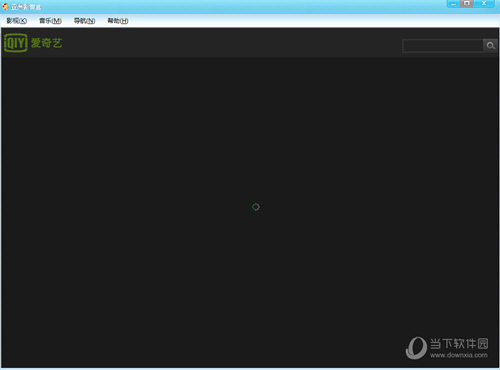Click the green iQIYI logo icon
500x370 pixels.
click(16, 43)
